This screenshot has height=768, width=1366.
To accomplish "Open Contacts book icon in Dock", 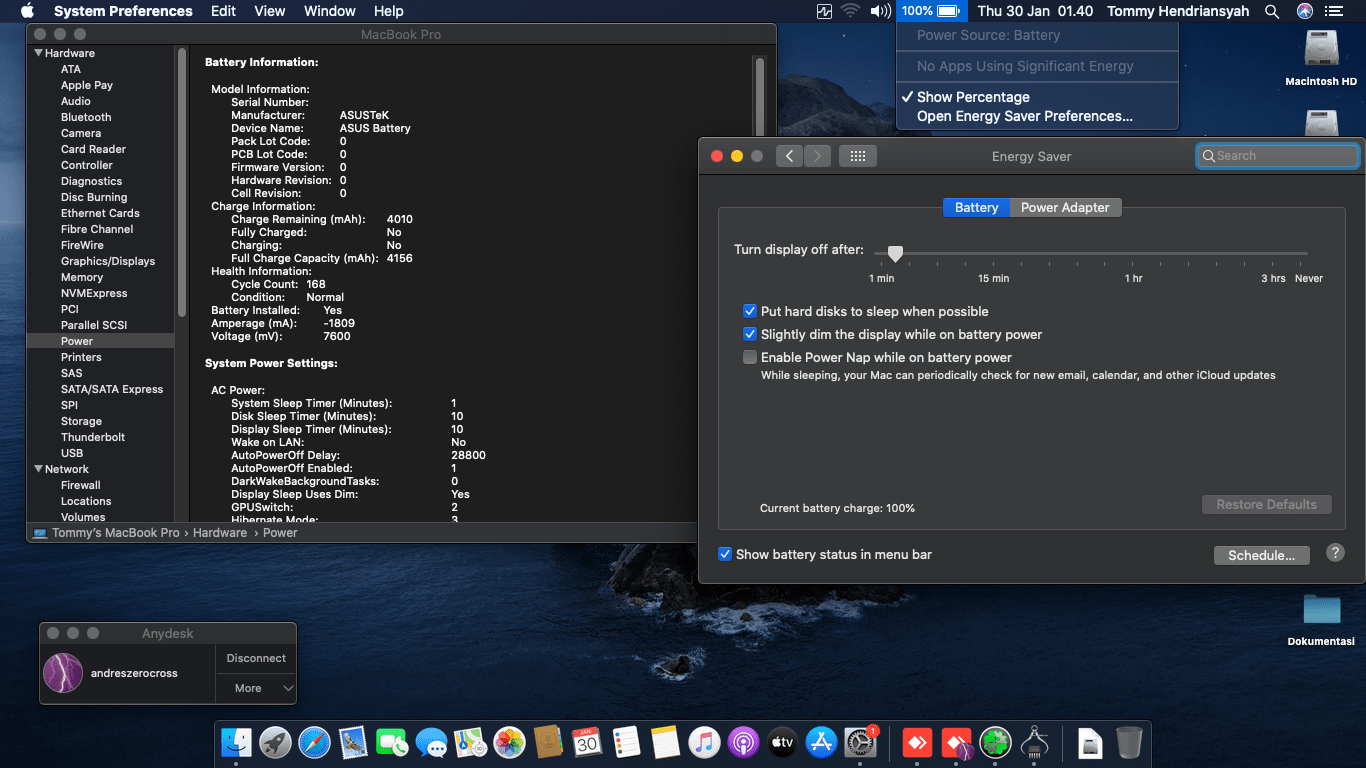I will [548, 742].
